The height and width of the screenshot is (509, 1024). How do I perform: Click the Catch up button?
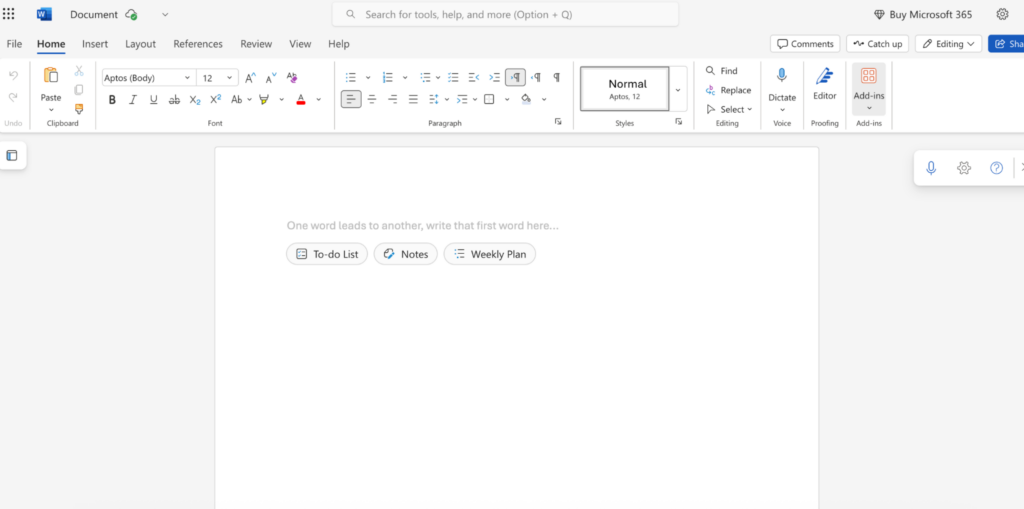[x=878, y=44]
